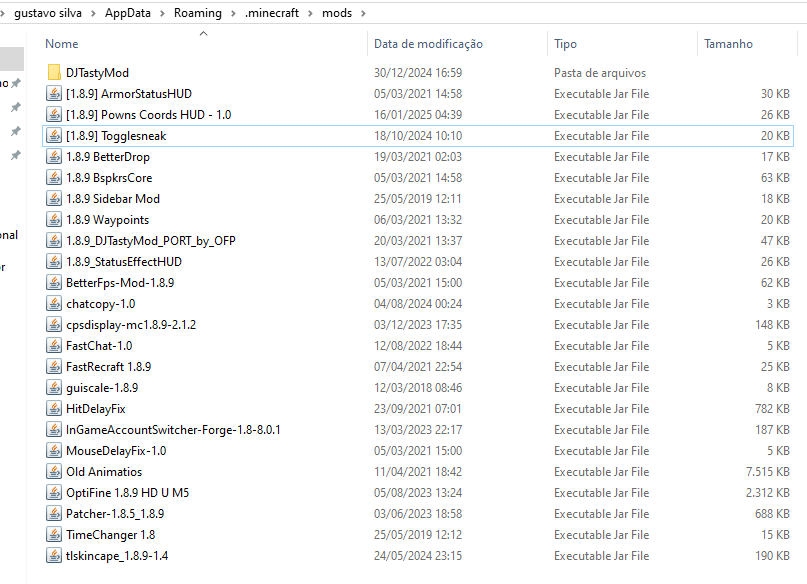Click the jar icon of FastChat-1.0

[x=54, y=346]
